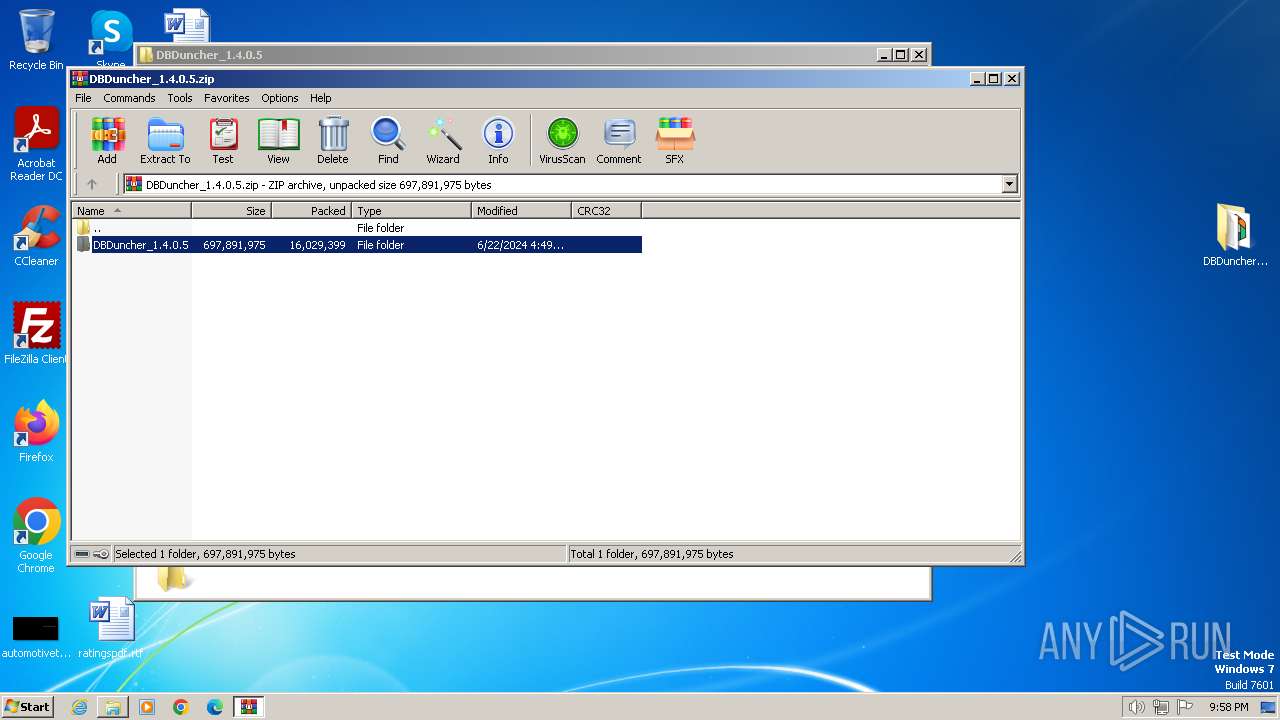Click the WinRAR taskbar button

[x=249, y=707]
